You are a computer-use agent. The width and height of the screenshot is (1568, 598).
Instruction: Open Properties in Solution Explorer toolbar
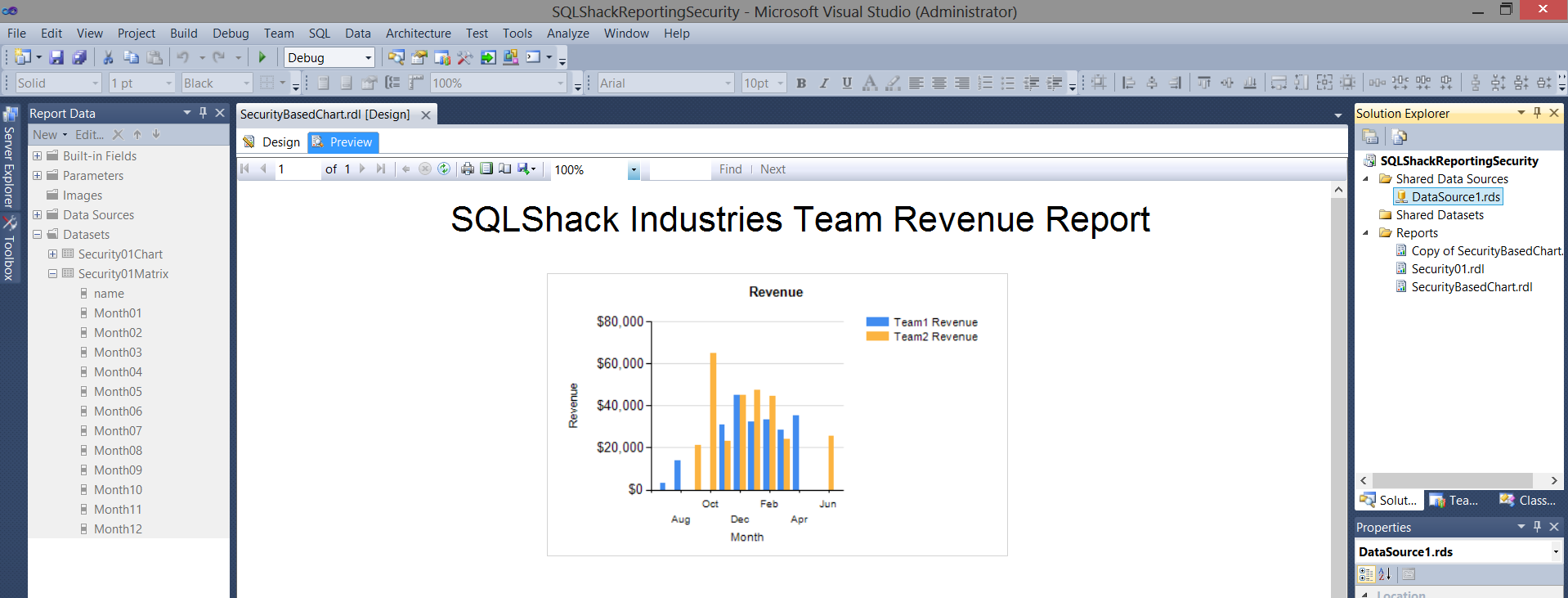(1370, 137)
